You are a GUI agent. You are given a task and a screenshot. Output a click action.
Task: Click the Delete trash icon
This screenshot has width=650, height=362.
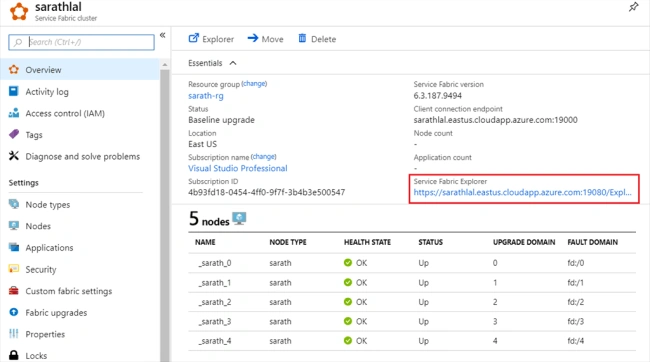tap(302, 38)
